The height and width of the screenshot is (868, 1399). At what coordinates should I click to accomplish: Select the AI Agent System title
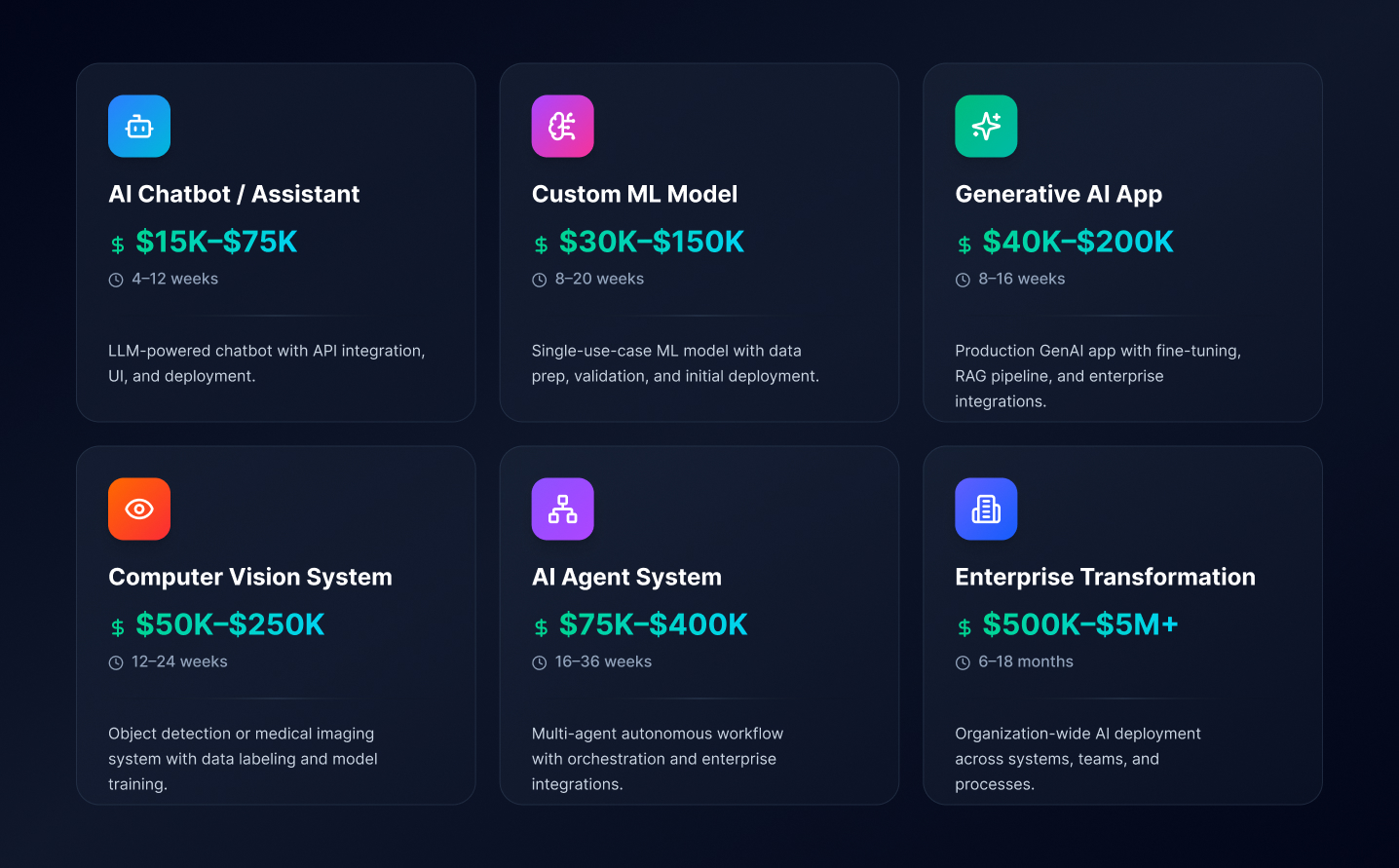(626, 577)
